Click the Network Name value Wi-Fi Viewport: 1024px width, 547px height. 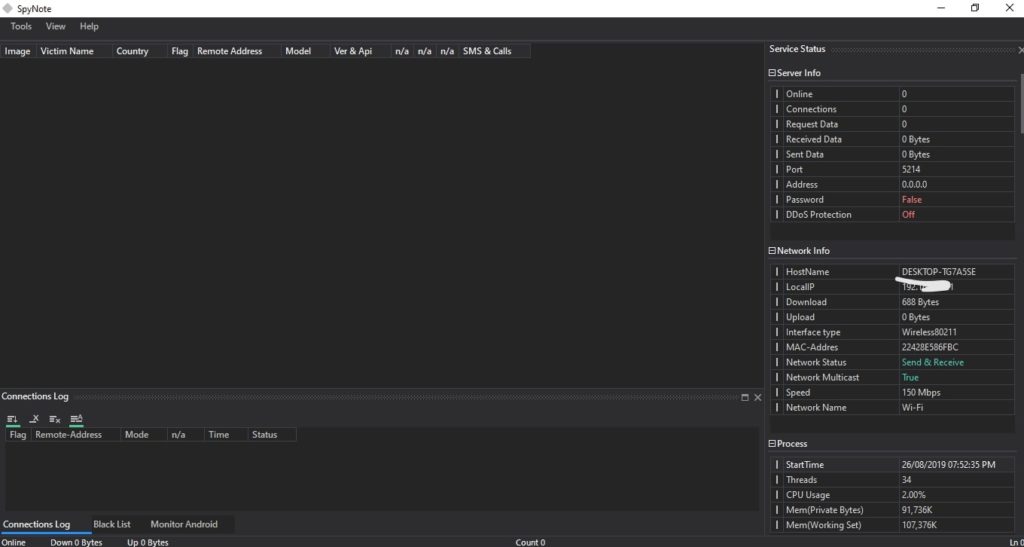click(912, 407)
